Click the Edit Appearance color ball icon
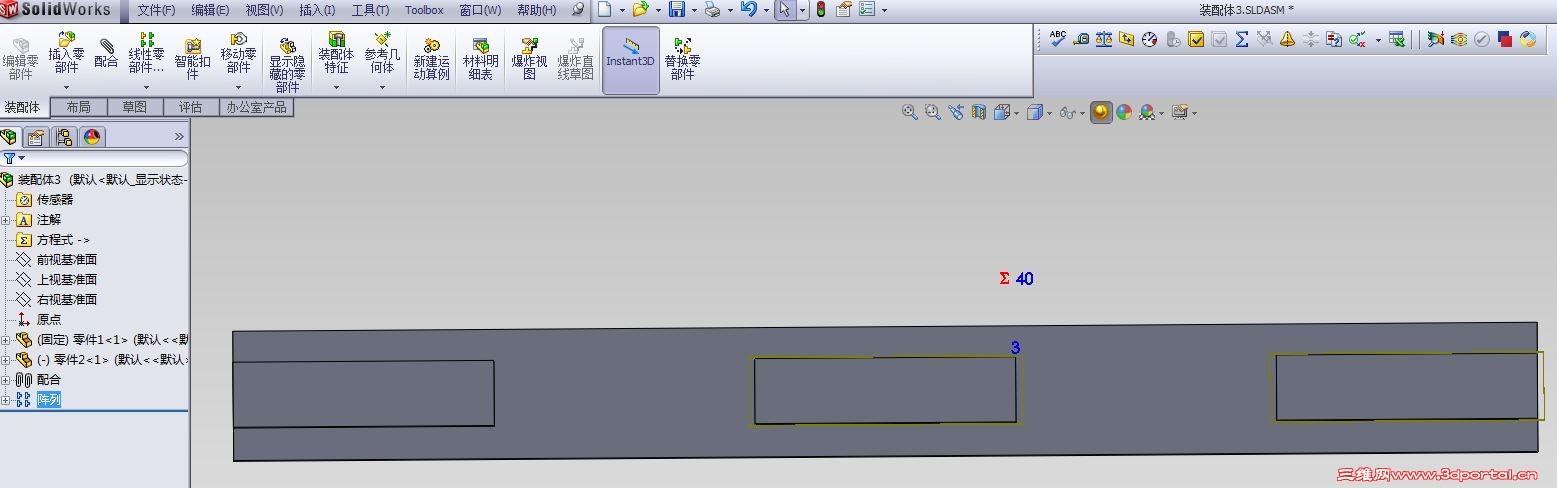The width and height of the screenshot is (1557, 488). (1124, 112)
